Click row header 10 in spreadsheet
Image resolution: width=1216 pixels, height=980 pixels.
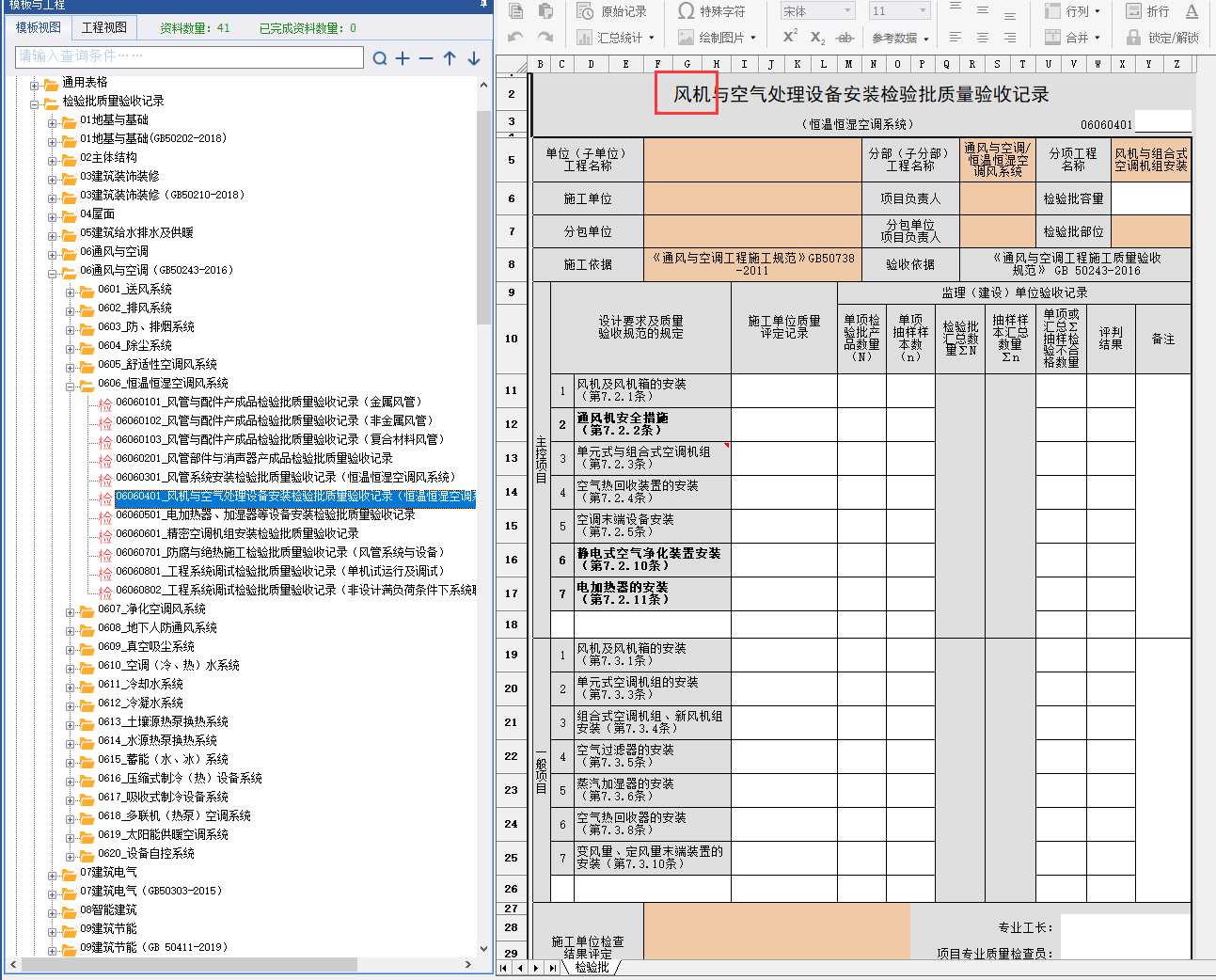point(512,339)
